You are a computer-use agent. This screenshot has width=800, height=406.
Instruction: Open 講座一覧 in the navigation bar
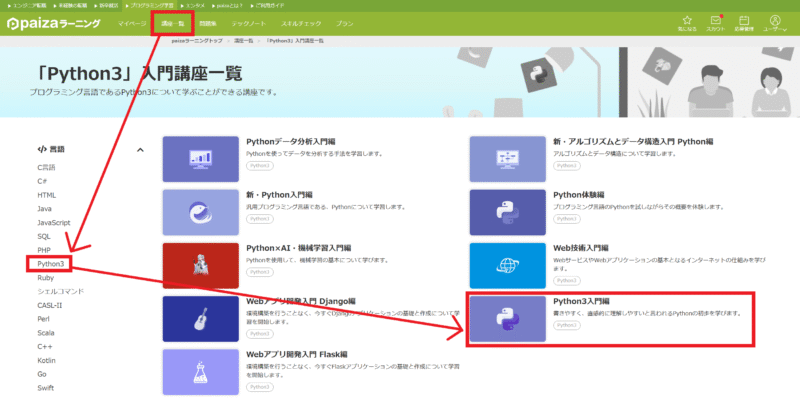(x=172, y=23)
